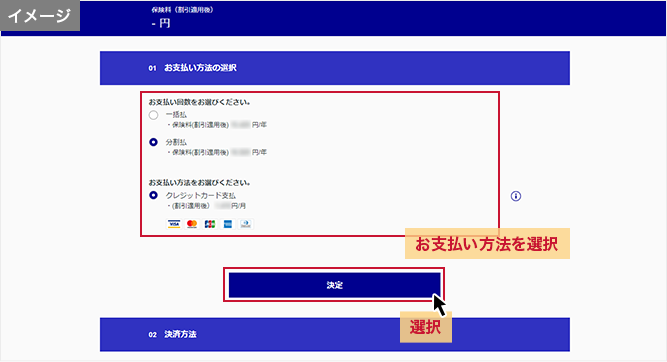Click the Diners Club logo
The image size is (667, 362).
tap(245, 224)
